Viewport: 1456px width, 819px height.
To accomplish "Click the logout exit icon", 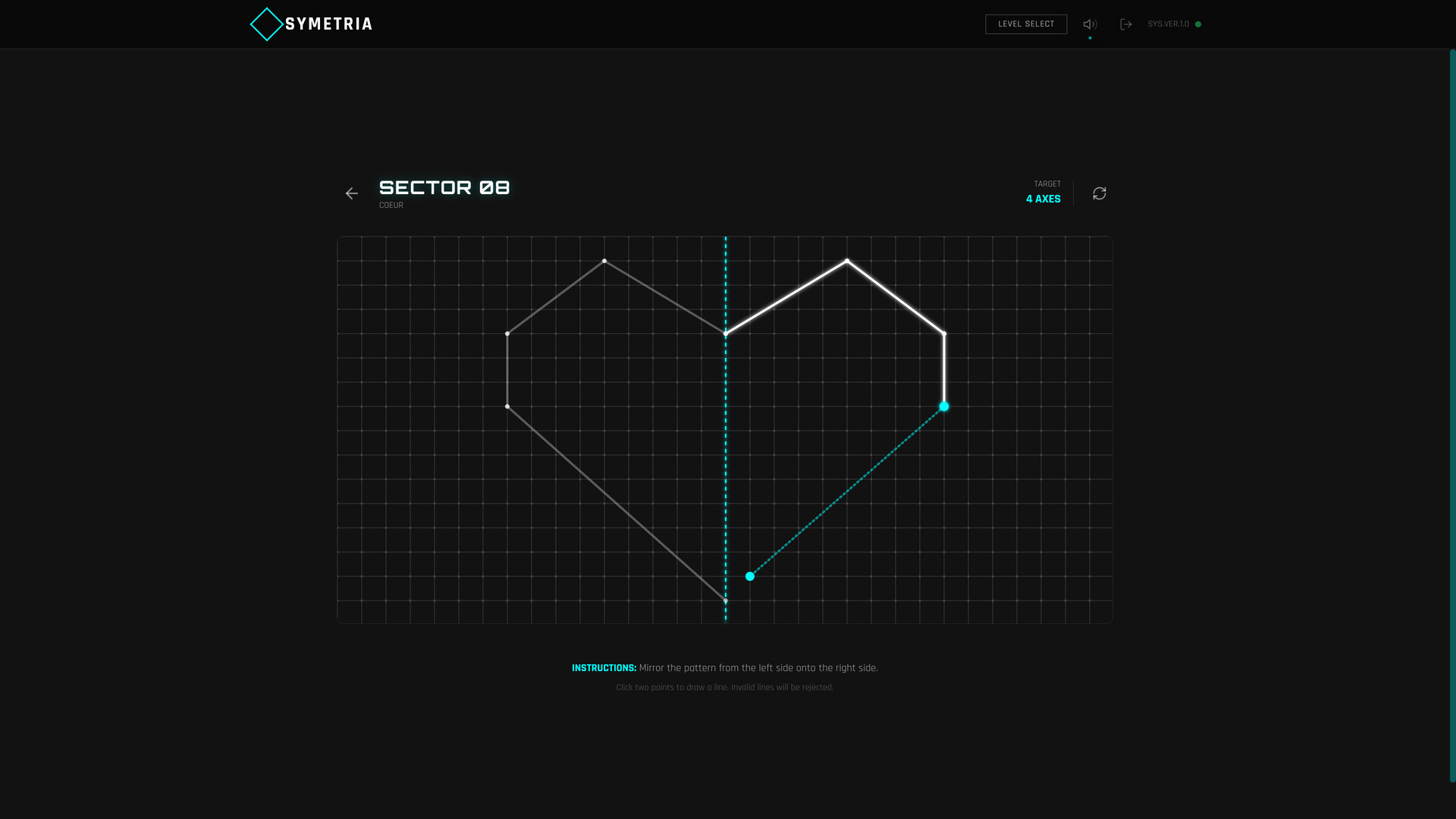I will click(1126, 24).
